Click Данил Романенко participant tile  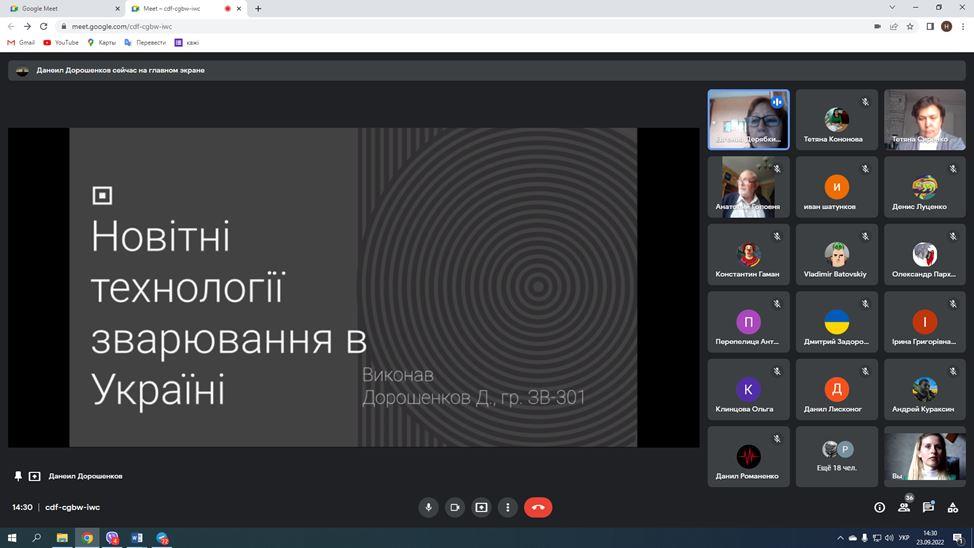coord(749,457)
